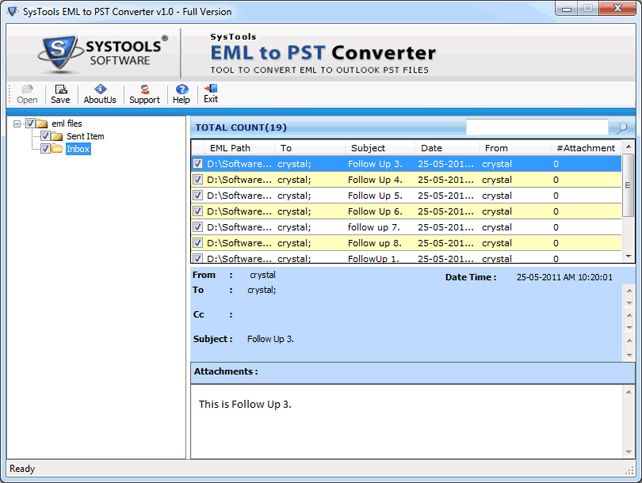The height and width of the screenshot is (483, 642).
Task: Click the Exit toolbar icon
Action: tap(210, 93)
